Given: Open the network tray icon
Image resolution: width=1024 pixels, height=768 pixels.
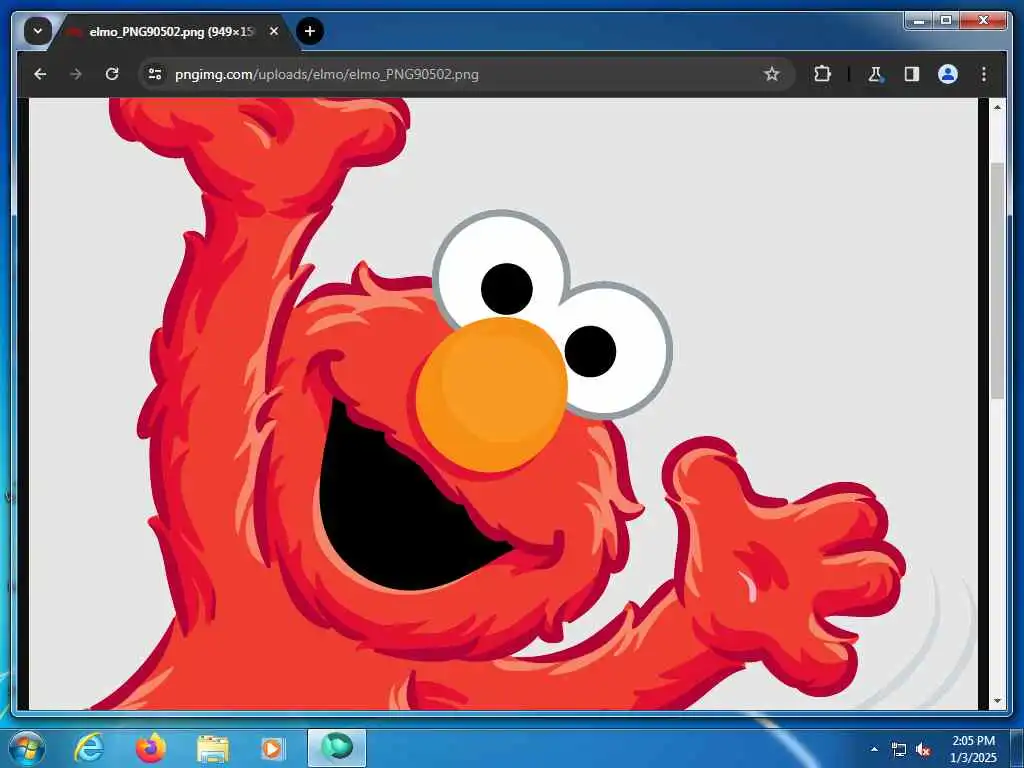Looking at the screenshot, I should pyautogui.click(x=899, y=749).
